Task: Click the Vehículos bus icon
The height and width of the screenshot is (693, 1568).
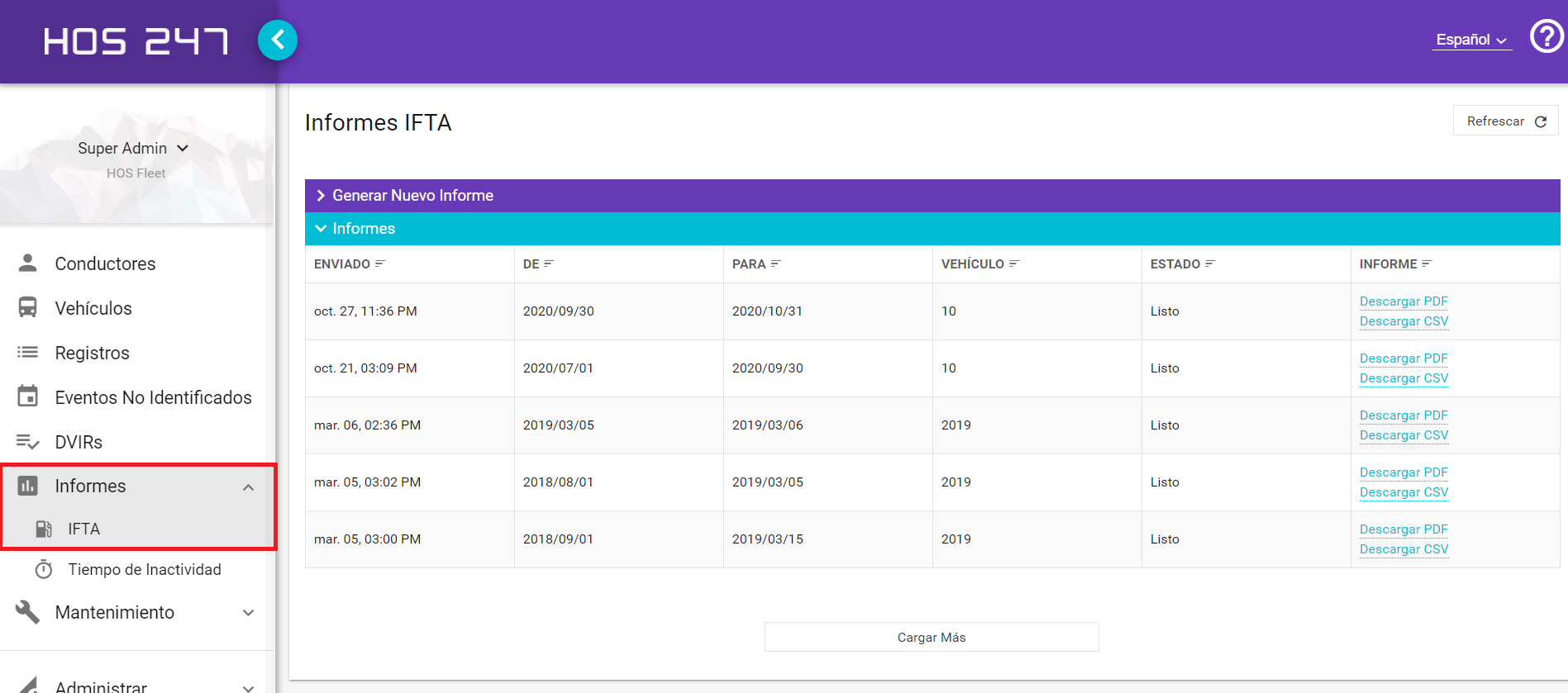Action: pos(28,307)
